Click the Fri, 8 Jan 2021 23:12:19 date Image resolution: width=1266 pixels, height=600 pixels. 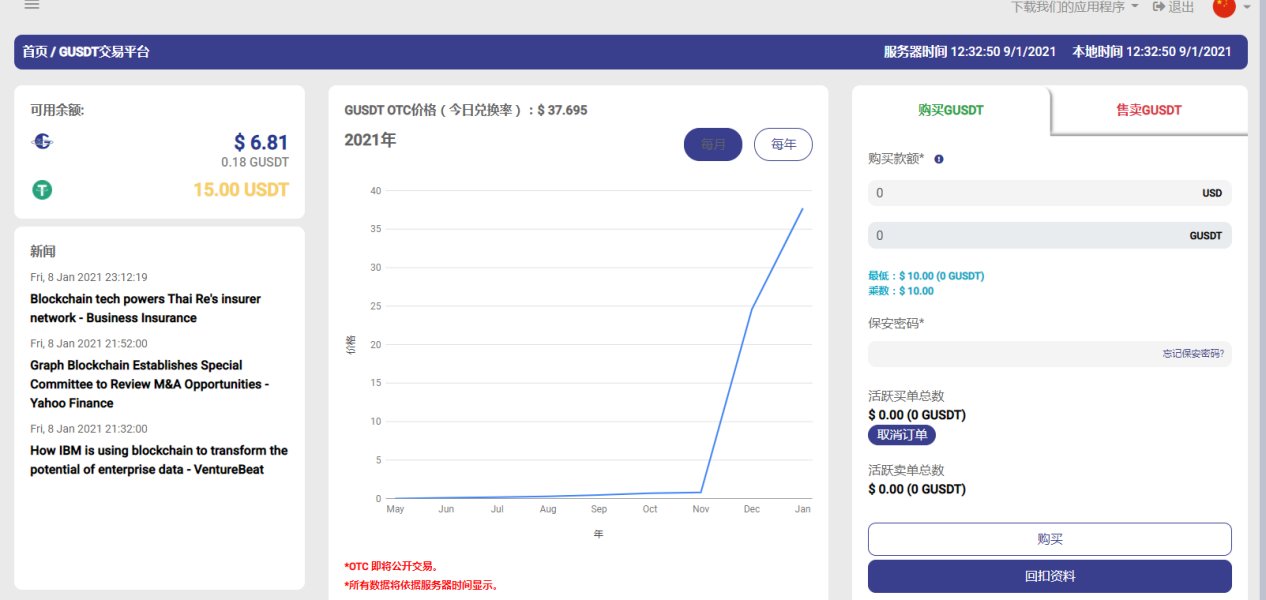tap(89, 277)
